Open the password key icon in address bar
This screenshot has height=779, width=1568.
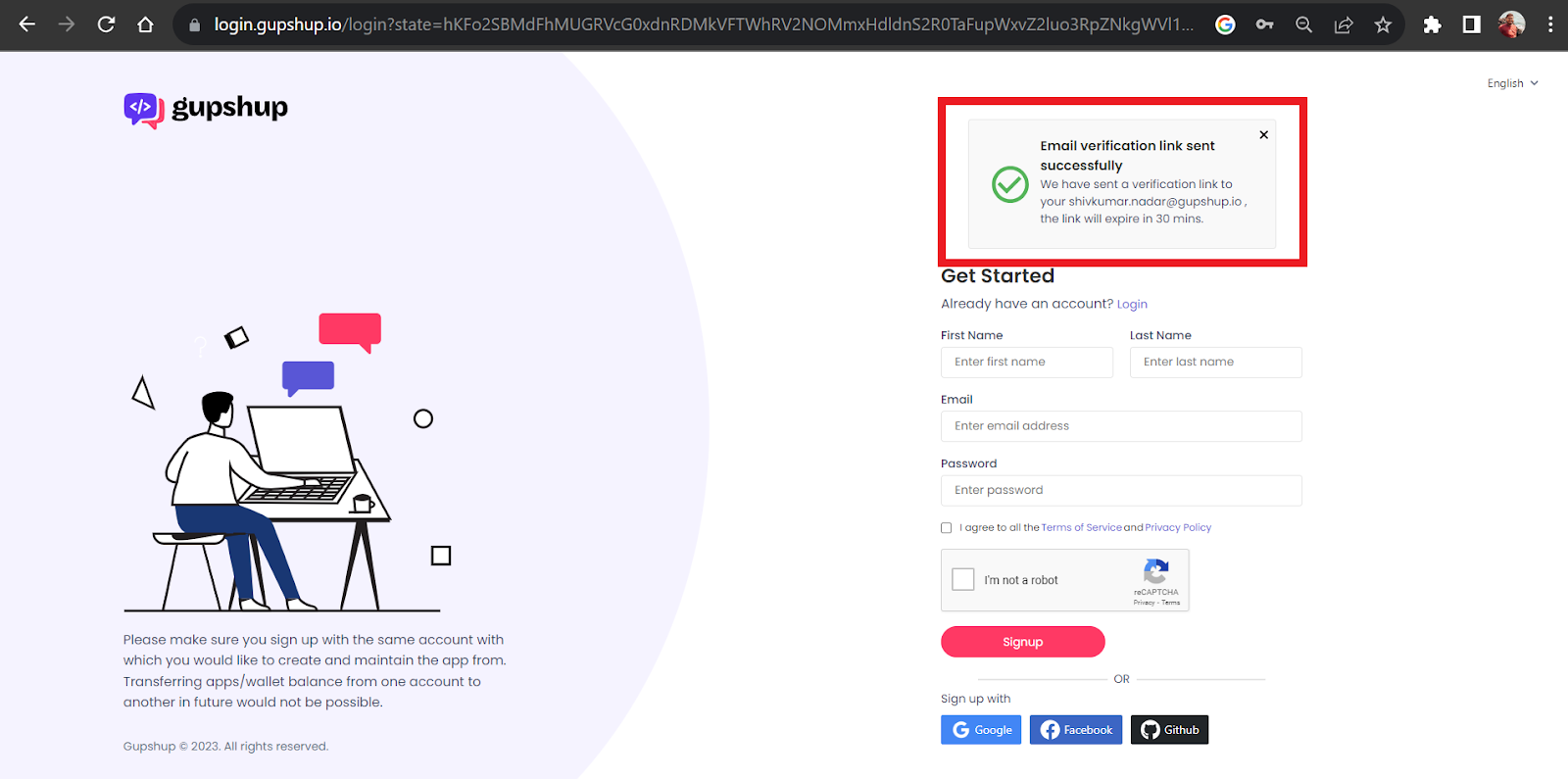[x=1264, y=24]
